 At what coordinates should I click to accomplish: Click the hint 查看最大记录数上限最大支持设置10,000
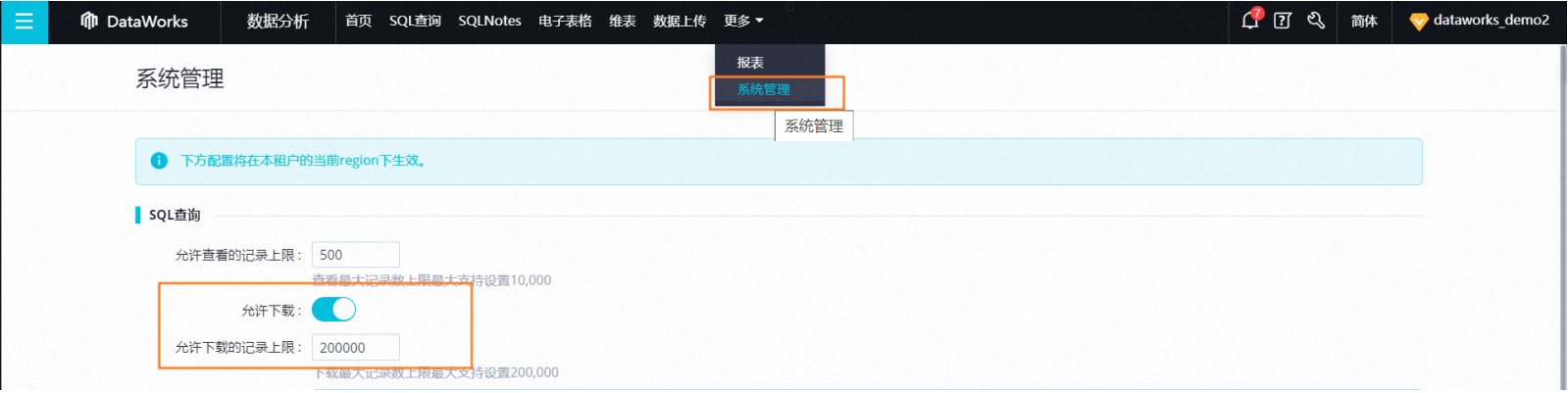tap(431, 280)
